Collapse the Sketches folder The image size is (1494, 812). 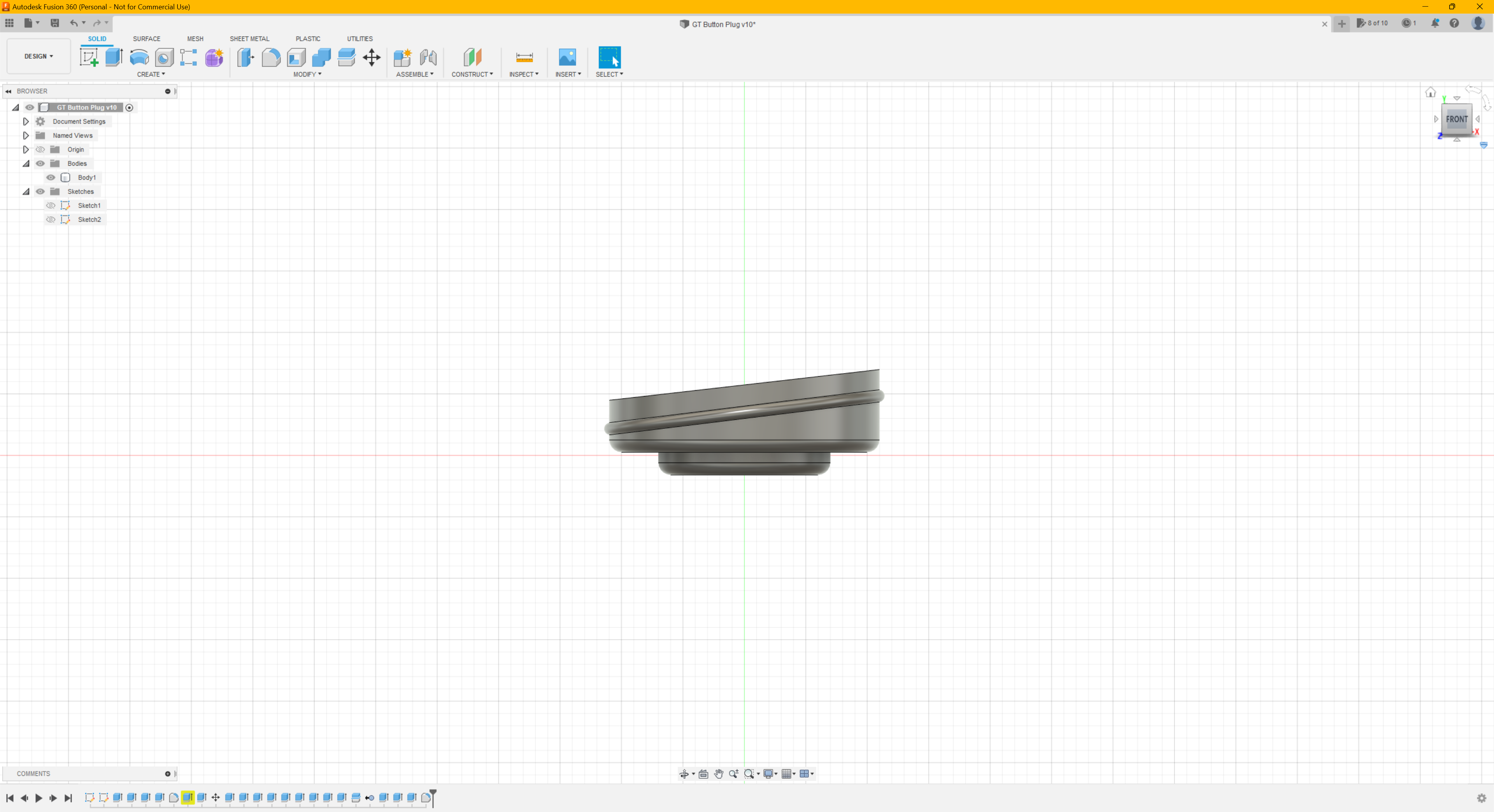click(x=26, y=191)
